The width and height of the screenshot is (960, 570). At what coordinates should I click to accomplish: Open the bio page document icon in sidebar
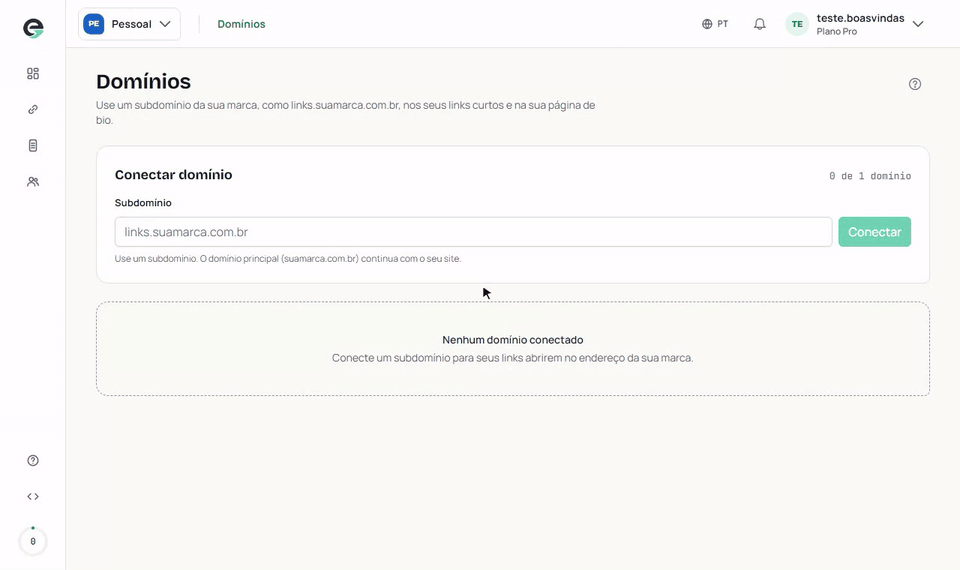33,146
